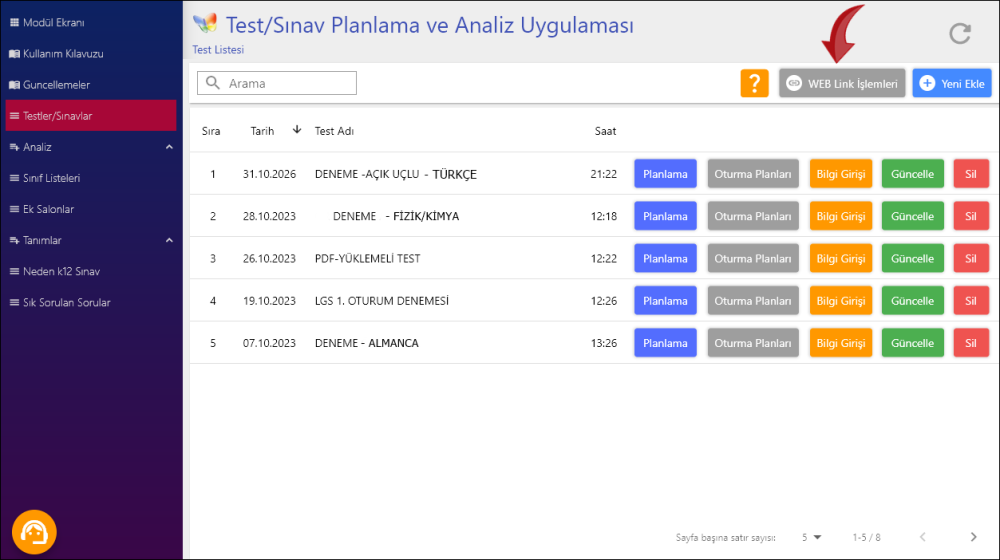This screenshot has width=1000, height=560.
Task: Collapse the Tanımlar sidebar section
Action: [x=168, y=240]
